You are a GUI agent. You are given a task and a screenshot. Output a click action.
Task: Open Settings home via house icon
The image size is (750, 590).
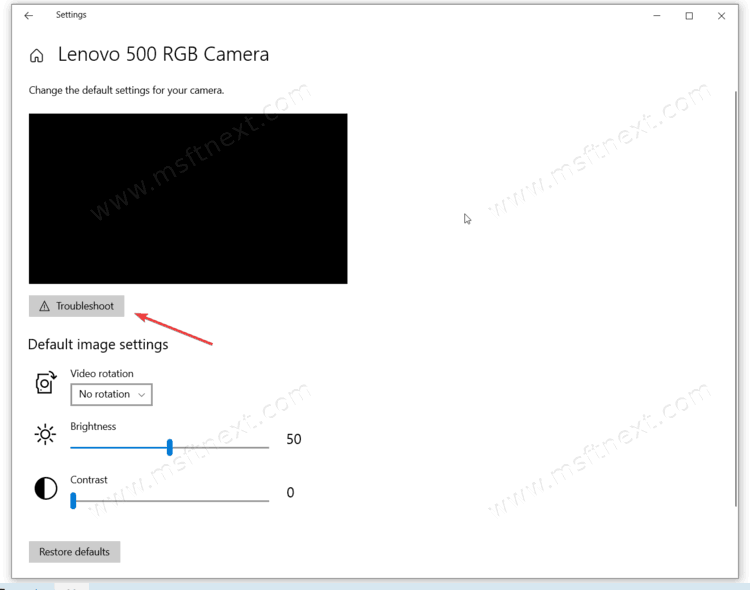coord(36,56)
